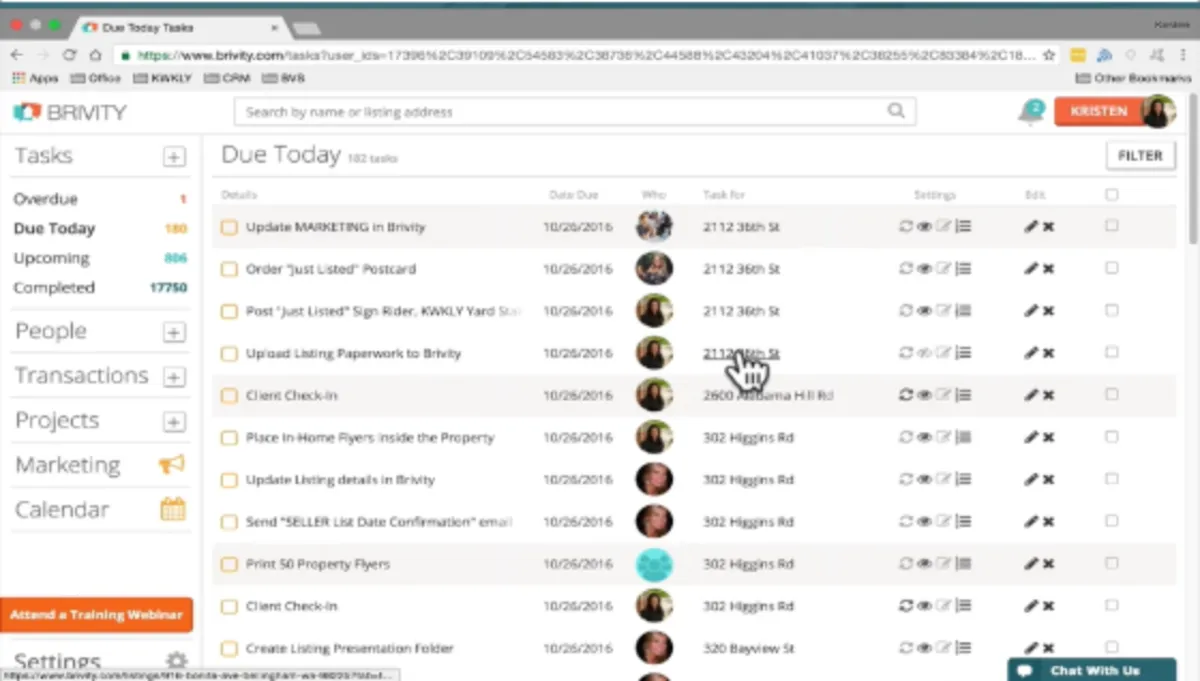1200x681 pixels.
Task: Expand People section with plus button
Action: tap(174, 332)
